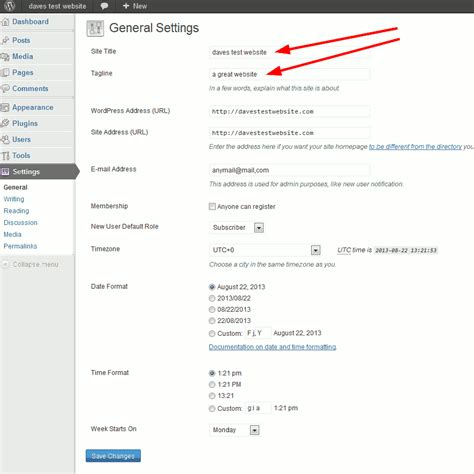Click the Site Address URL field
The height and width of the screenshot is (474, 474).
[x=289, y=133]
